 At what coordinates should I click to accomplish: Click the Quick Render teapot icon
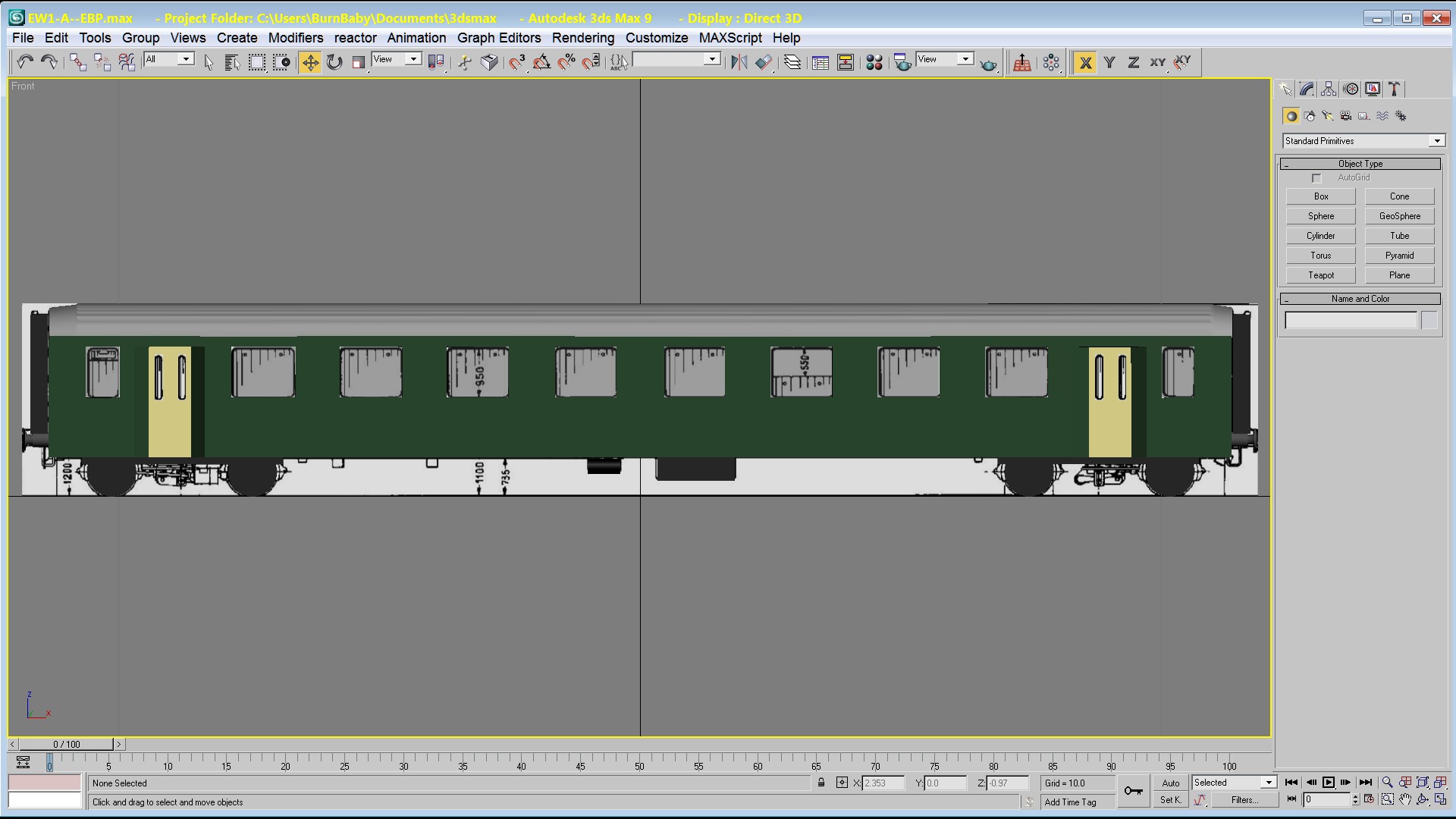click(988, 64)
